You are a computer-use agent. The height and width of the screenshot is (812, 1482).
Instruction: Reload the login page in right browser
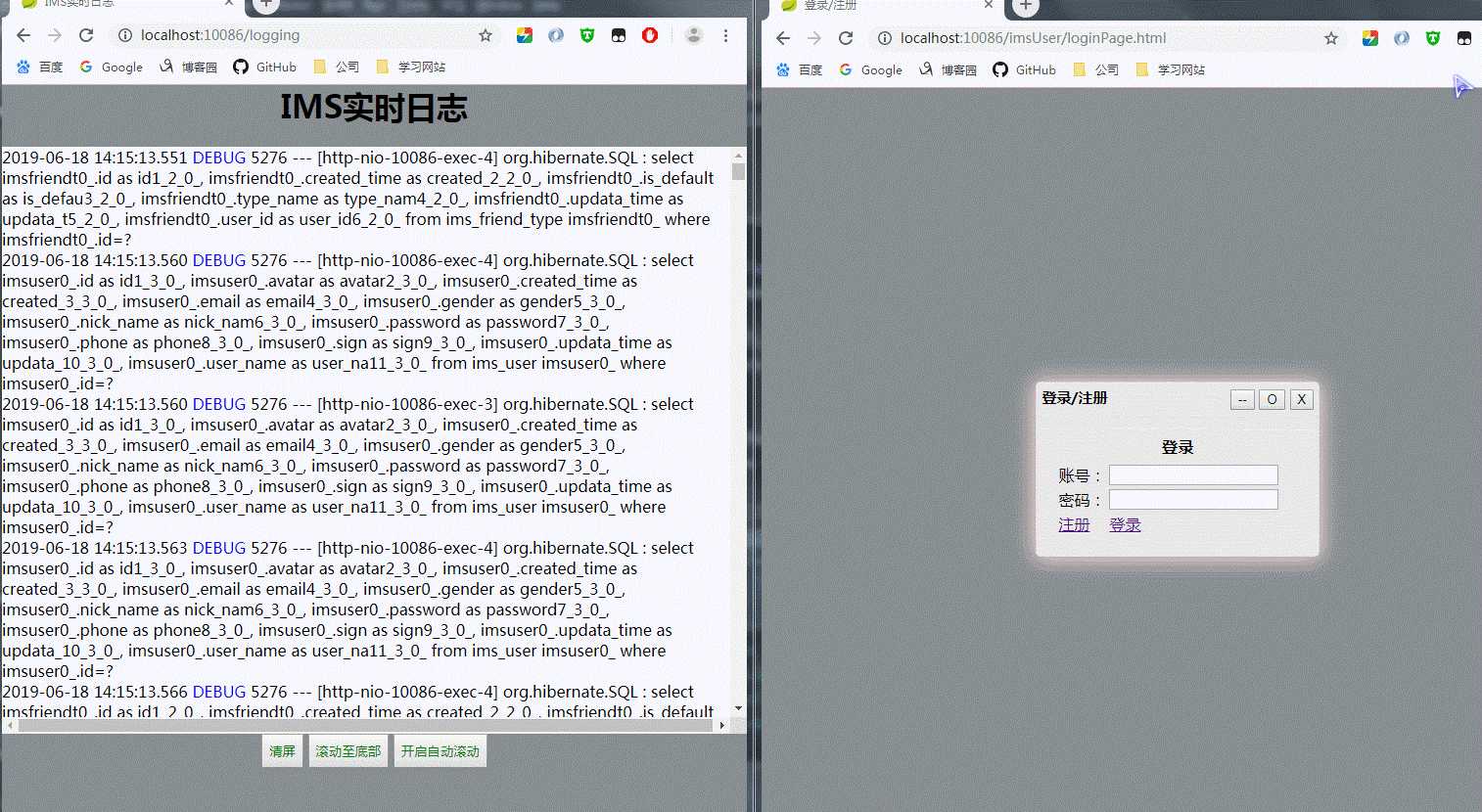click(x=846, y=38)
